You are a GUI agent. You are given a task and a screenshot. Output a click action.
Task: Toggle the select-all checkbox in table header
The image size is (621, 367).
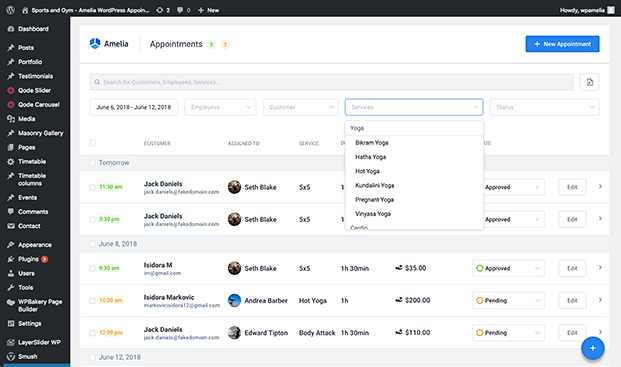92,143
